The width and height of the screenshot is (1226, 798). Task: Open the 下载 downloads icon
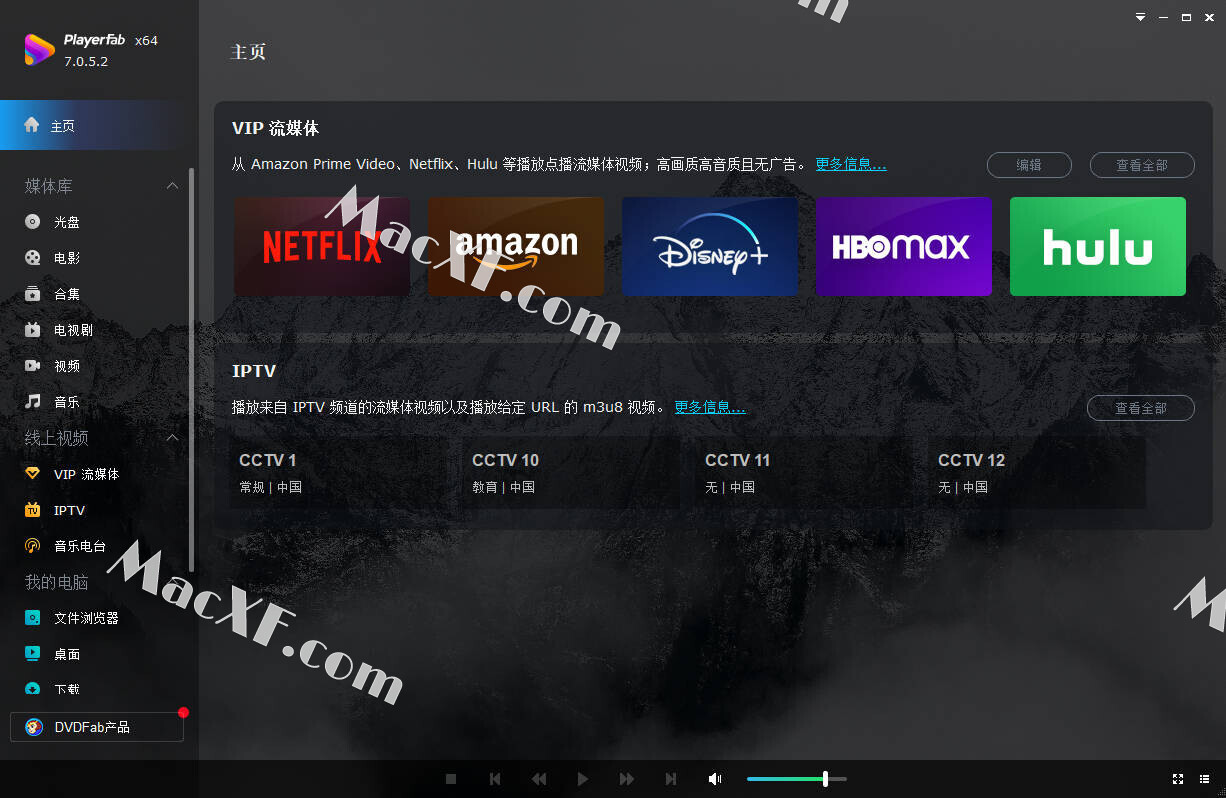(x=33, y=689)
